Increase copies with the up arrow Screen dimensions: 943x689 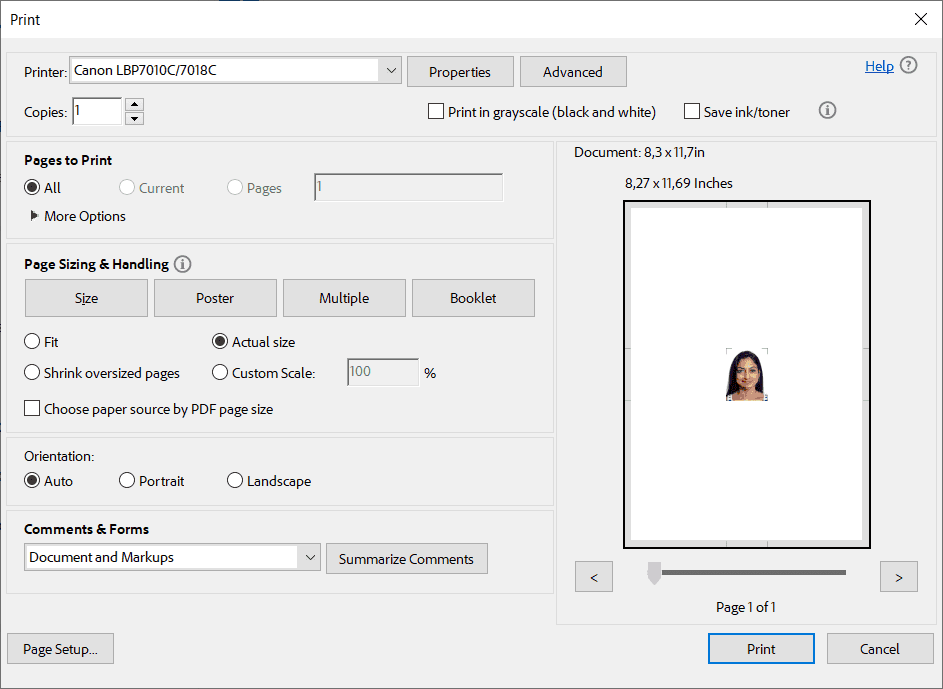coord(135,104)
